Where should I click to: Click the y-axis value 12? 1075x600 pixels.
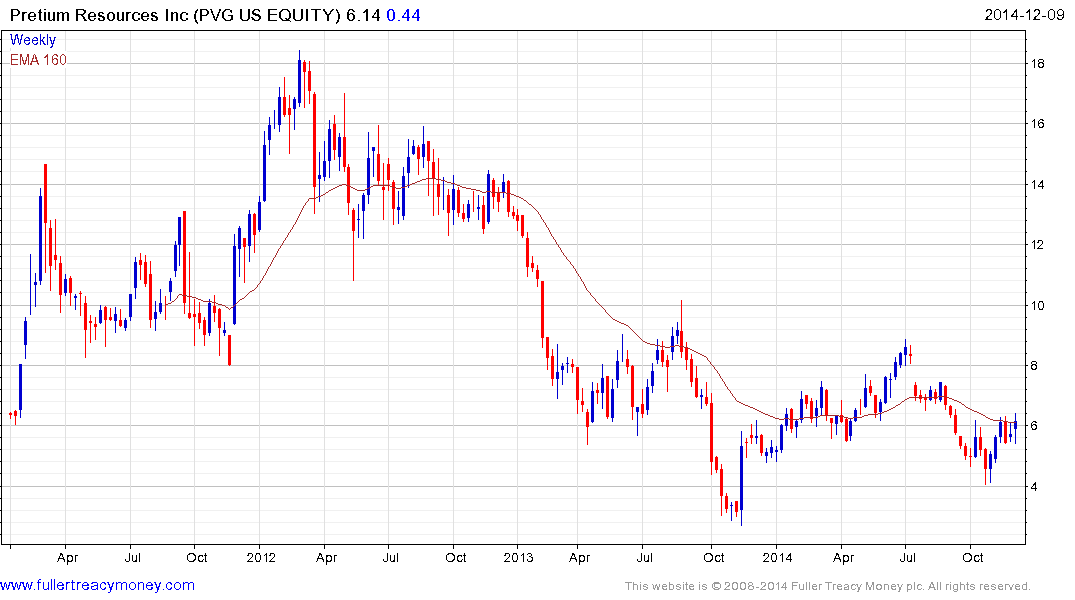point(1038,245)
